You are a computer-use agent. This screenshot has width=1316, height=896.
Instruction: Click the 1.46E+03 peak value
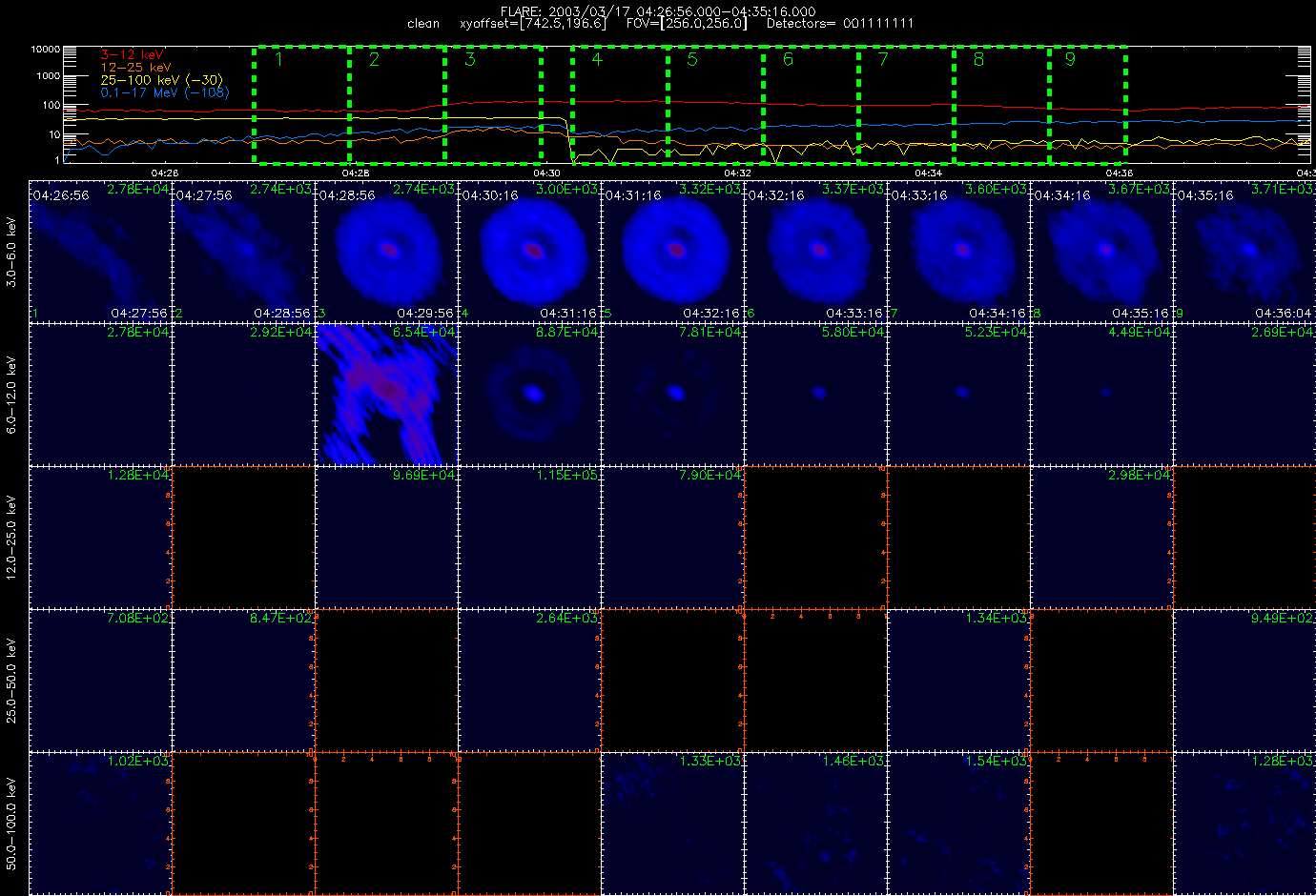tap(853, 761)
